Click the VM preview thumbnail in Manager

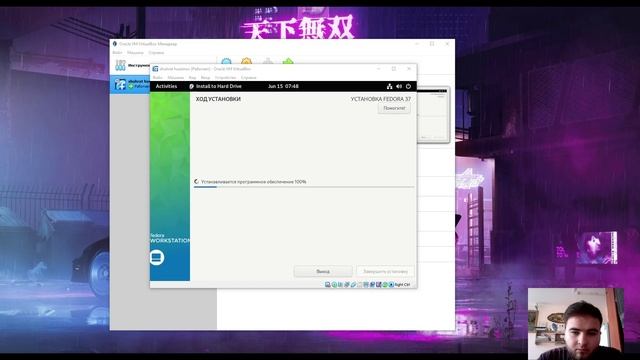tap(433, 115)
